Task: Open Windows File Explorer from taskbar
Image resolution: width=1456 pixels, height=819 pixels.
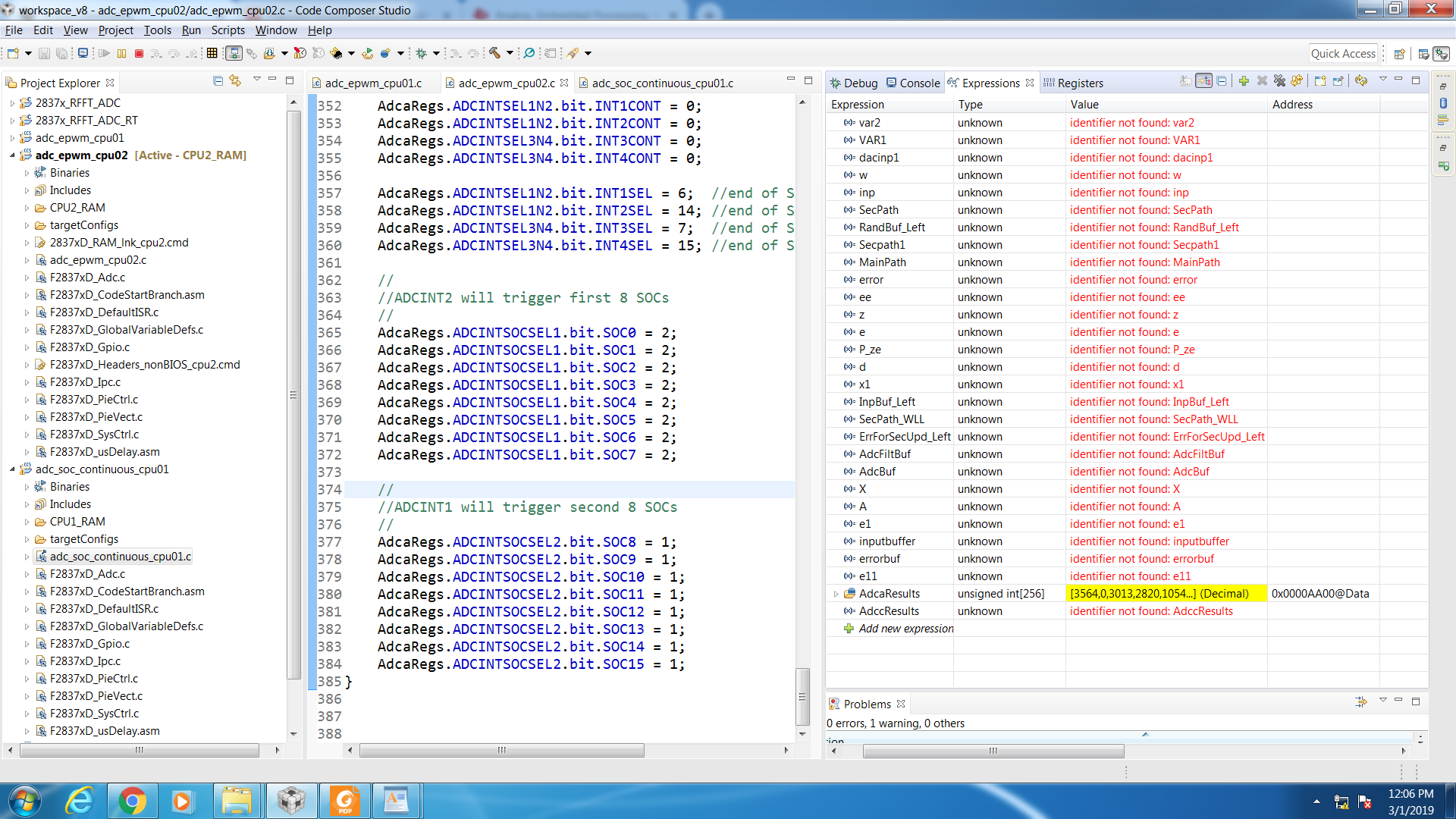Action: 237,801
